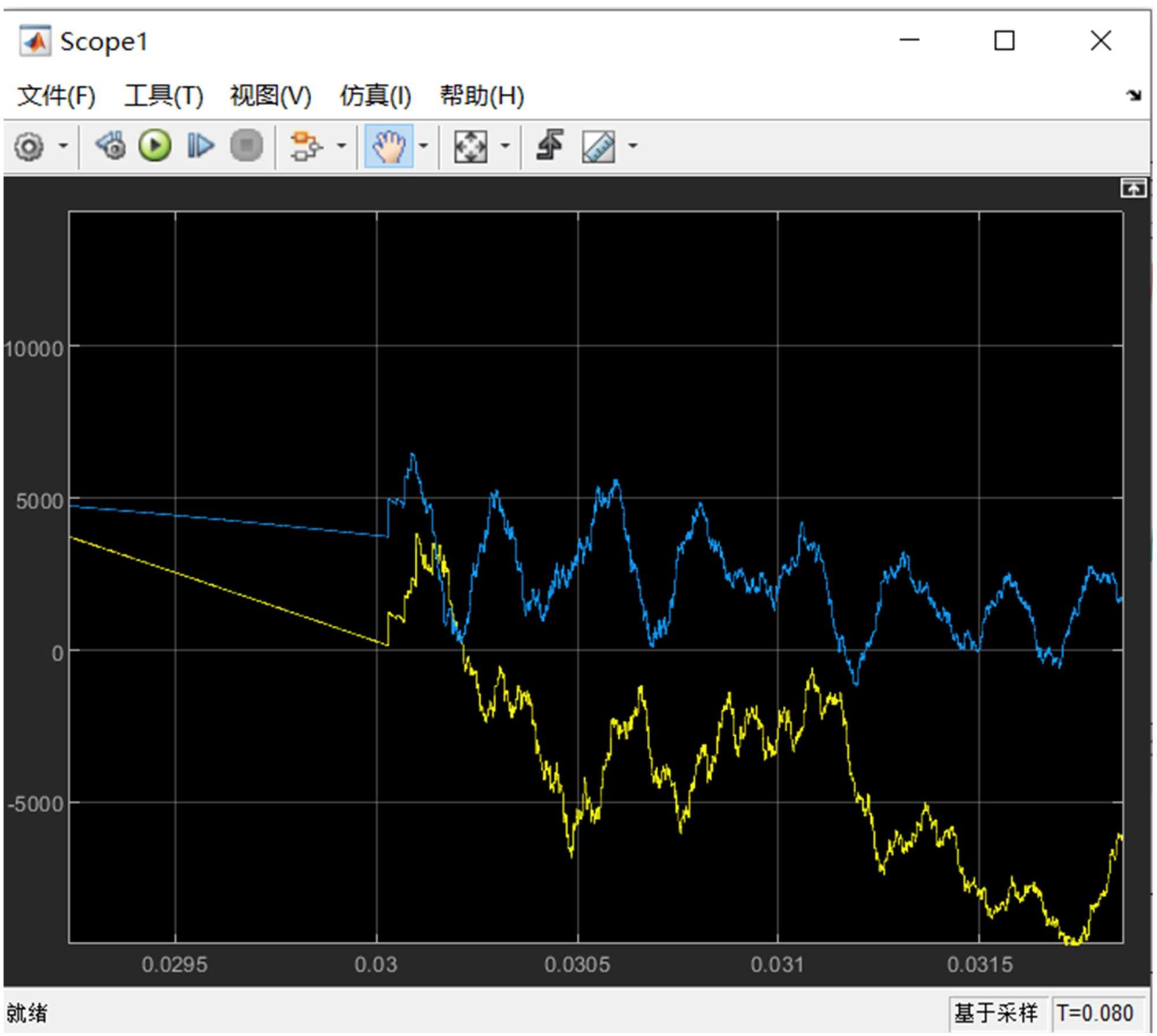1157x1036 pixels.
Task: Expand the scale axes dropdown arrow
Action: [x=505, y=146]
